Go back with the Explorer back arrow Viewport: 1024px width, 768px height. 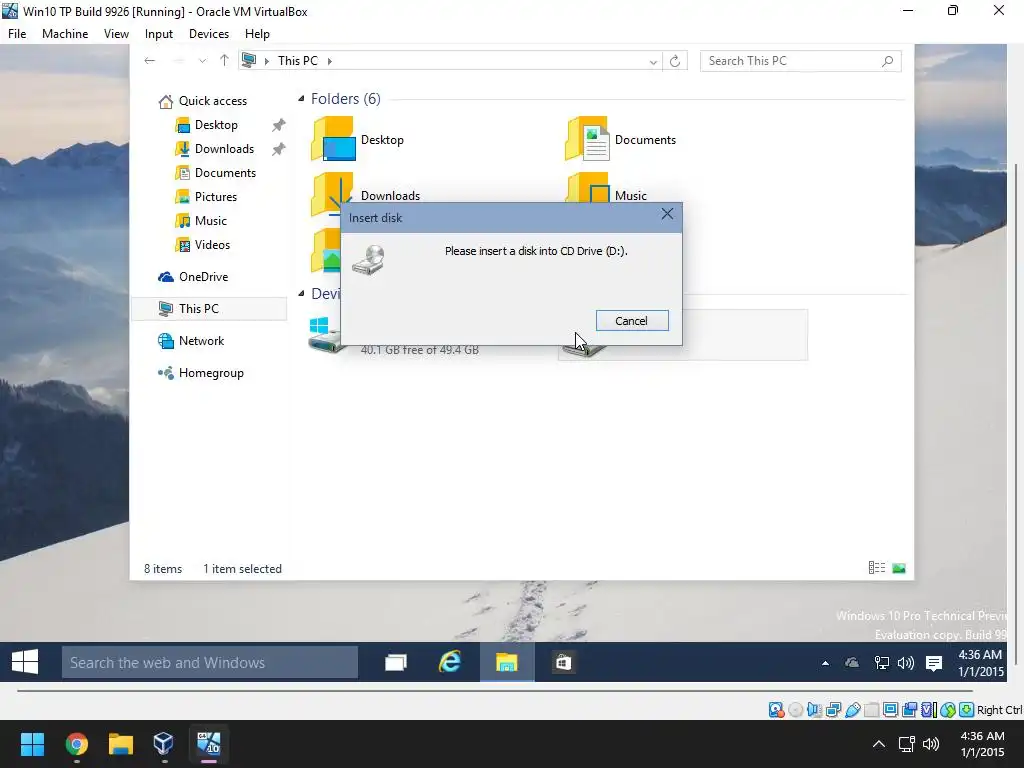click(150, 61)
